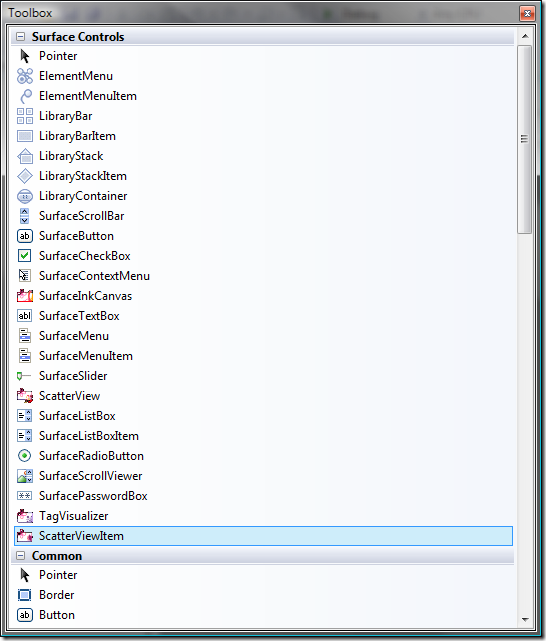Screen dimensions: 546x641
Task: Click the scrollbar thumb in Toolbox
Action: [x=524, y=139]
